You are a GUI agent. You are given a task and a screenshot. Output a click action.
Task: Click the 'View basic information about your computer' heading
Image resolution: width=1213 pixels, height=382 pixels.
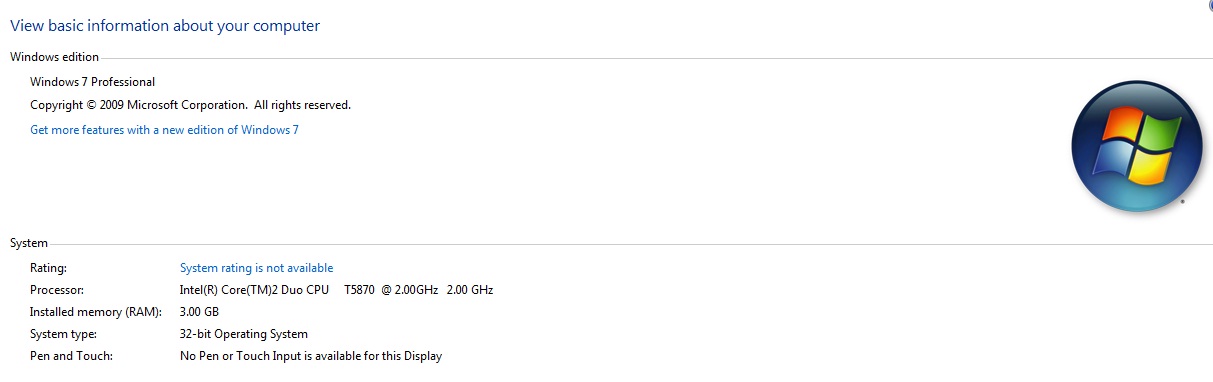tap(165, 26)
